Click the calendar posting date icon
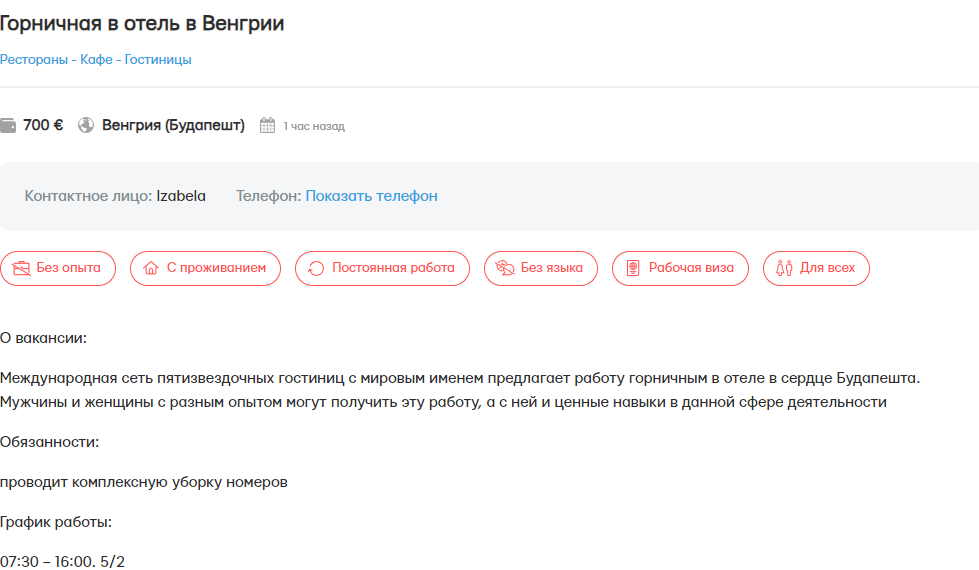The height and width of the screenshot is (570, 979). pos(267,126)
